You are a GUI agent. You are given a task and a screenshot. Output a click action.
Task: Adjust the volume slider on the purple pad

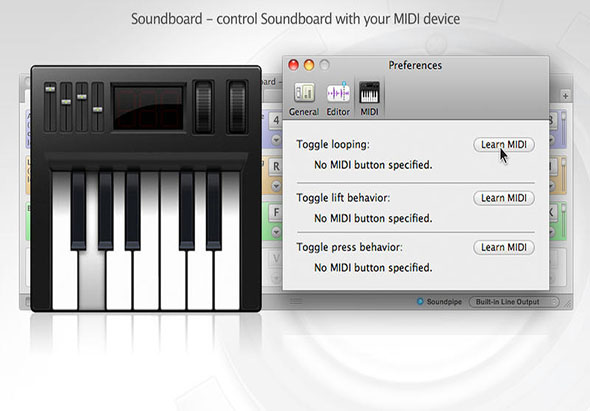point(564,128)
